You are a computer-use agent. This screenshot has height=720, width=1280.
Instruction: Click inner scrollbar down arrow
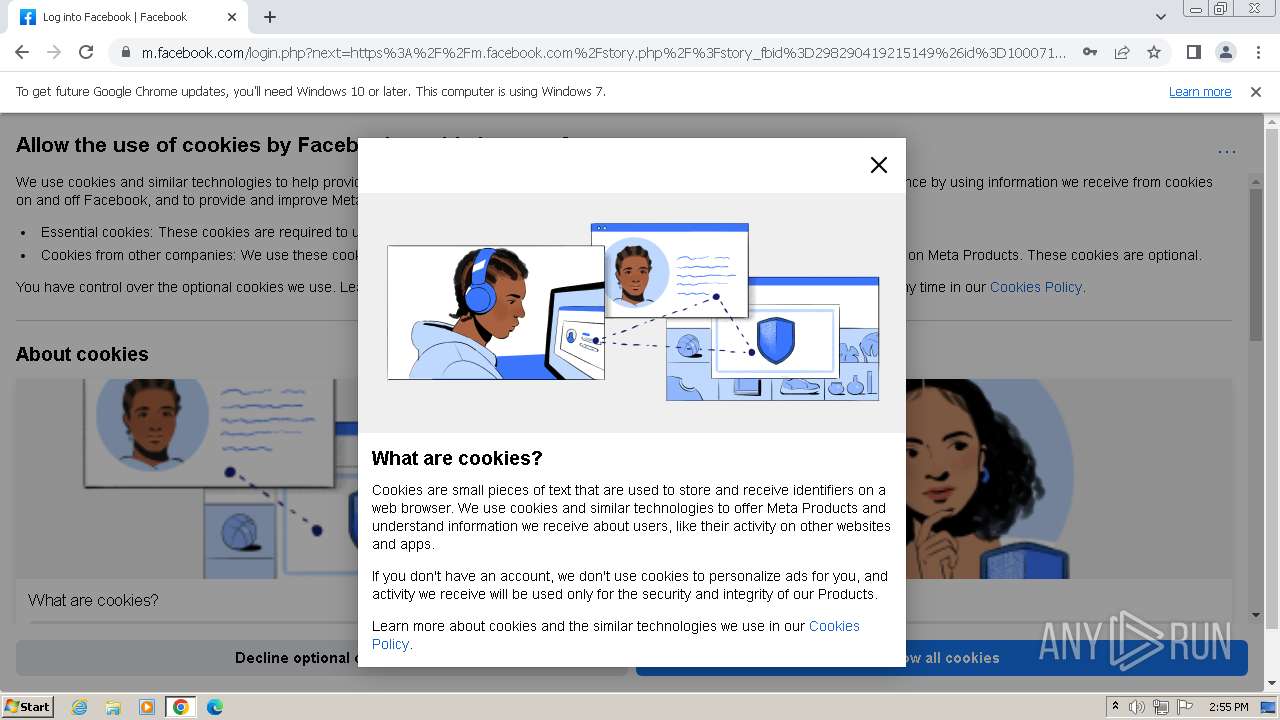pos(1256,615)
